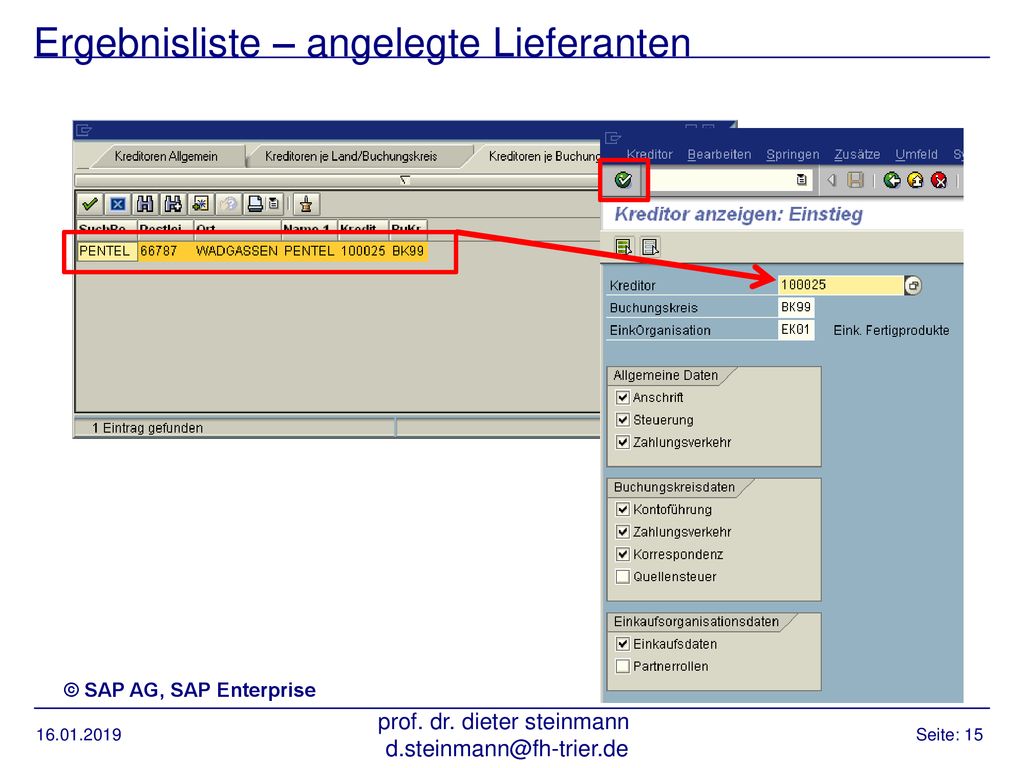The width and height of the screenshot is (1024, 768).
Task: Click the binoculars Find next icon
Action: coord(172,204)
